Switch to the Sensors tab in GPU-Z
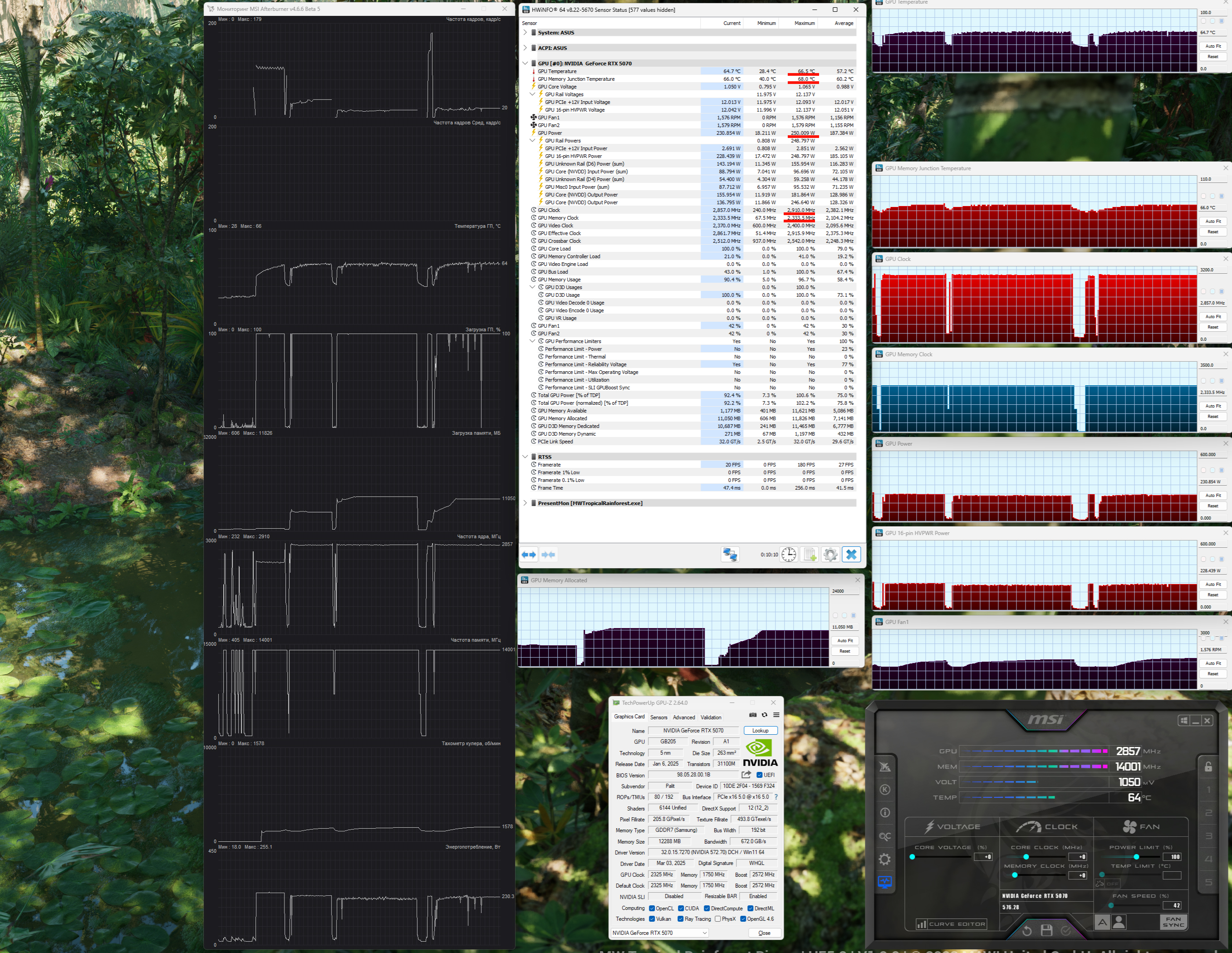This screenshot has width=1232, height=953. (x=658, y=717)
